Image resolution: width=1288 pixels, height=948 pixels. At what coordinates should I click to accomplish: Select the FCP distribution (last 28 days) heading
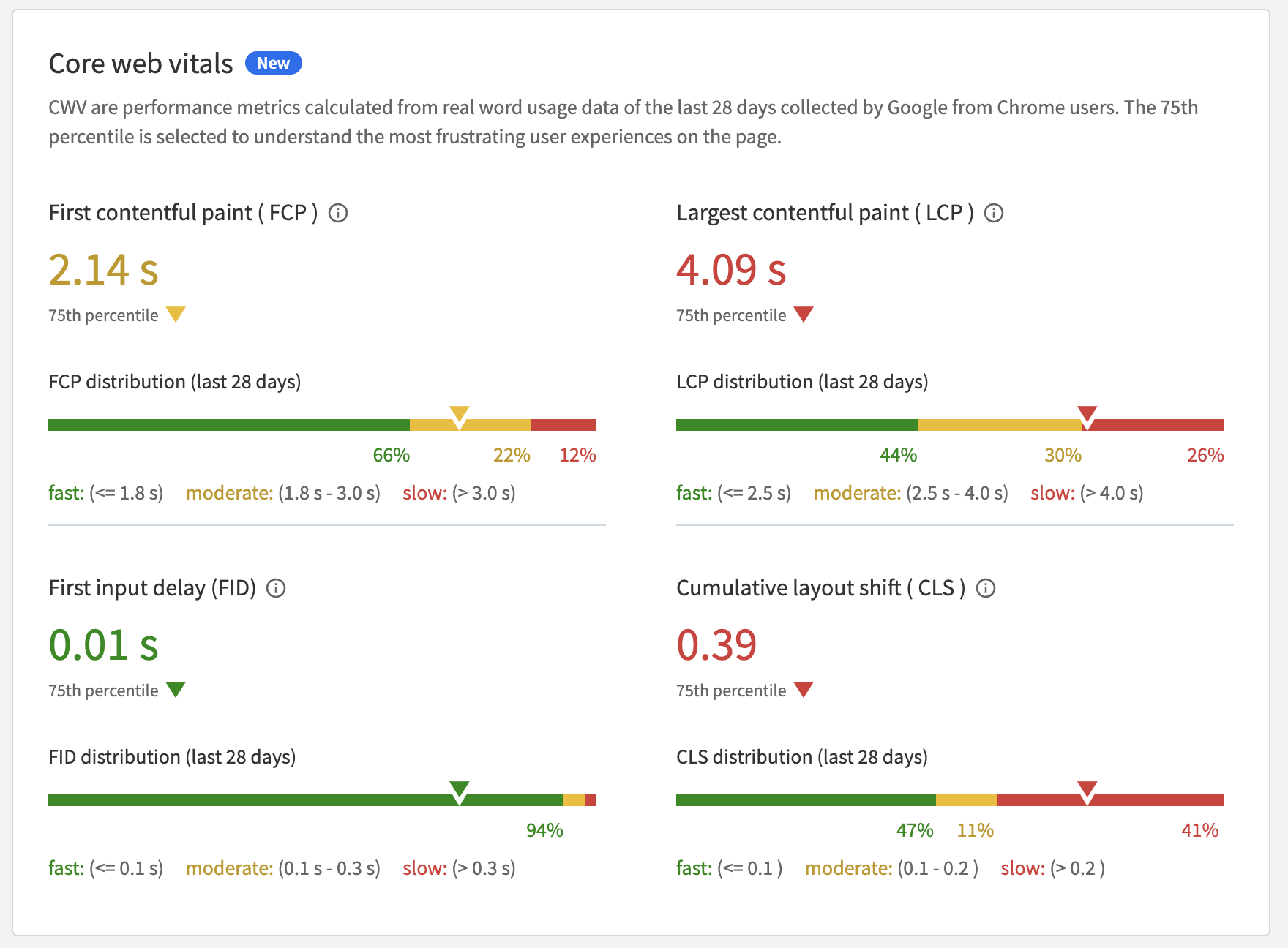click(x=174, y=381)
